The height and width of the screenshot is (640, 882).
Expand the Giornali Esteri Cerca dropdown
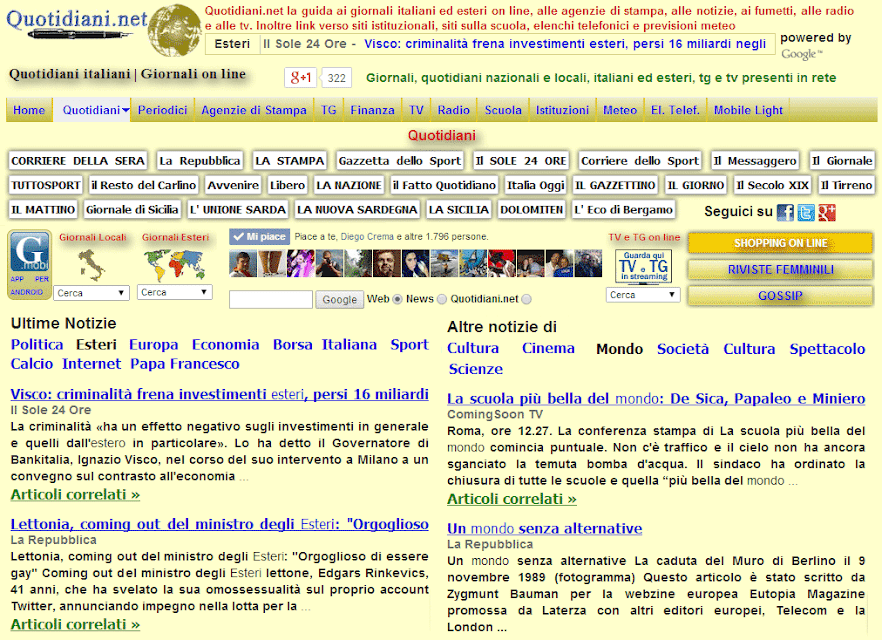175,292
